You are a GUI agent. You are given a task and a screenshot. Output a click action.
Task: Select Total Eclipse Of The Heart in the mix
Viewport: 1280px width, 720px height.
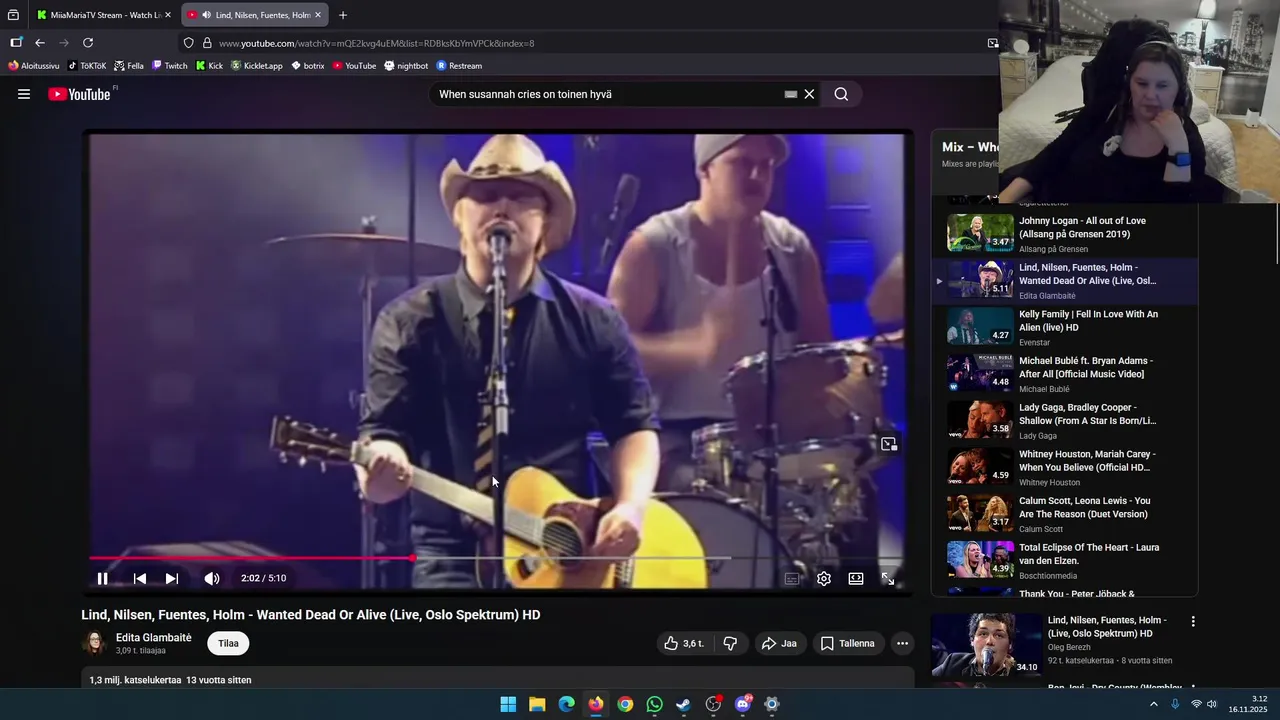pyautogui.click(x=1064, y=561)
